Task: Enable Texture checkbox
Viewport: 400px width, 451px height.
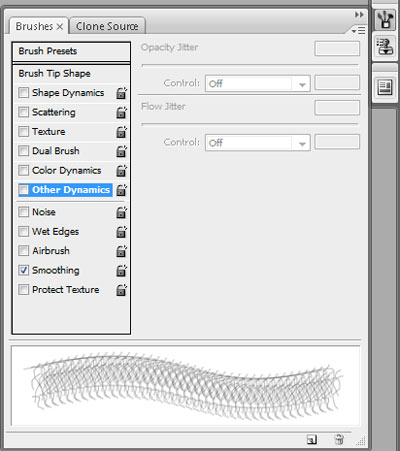Action: pos(23,131)
